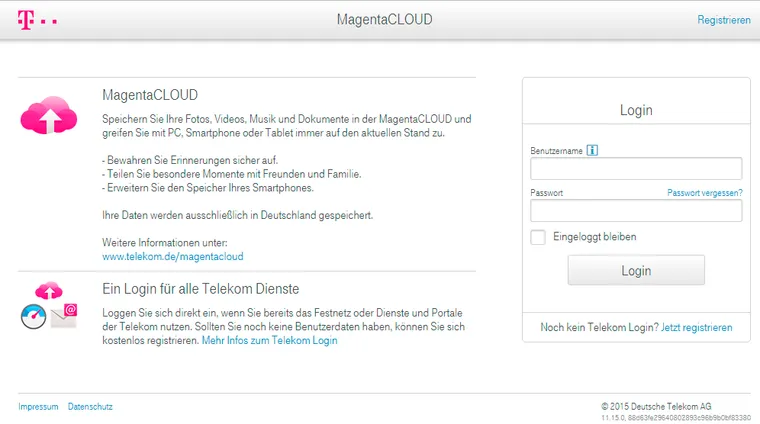The image size is (760, 424).
Task: Click the pink cloud upload icon
Action: [x=48, y=115]
